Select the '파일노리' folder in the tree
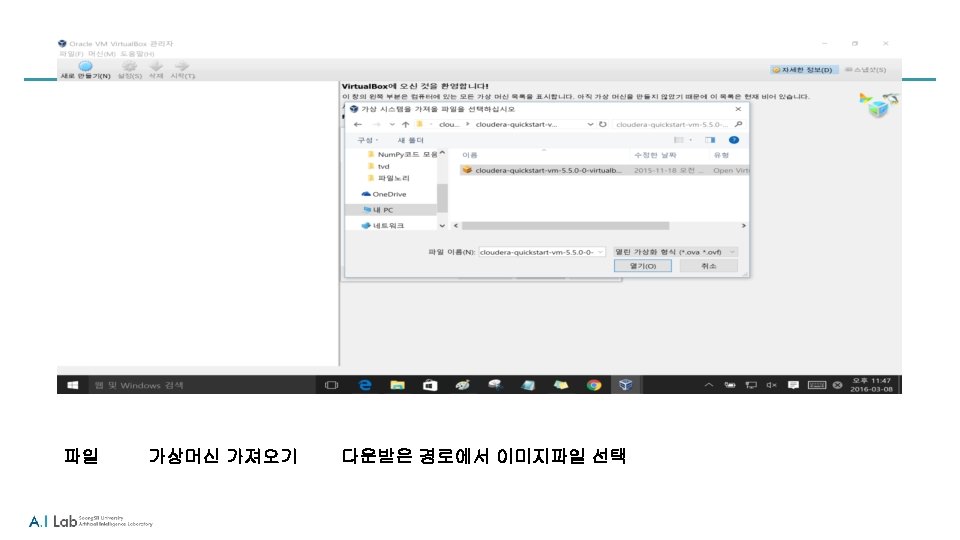960x540 pixels. (388, 178)
